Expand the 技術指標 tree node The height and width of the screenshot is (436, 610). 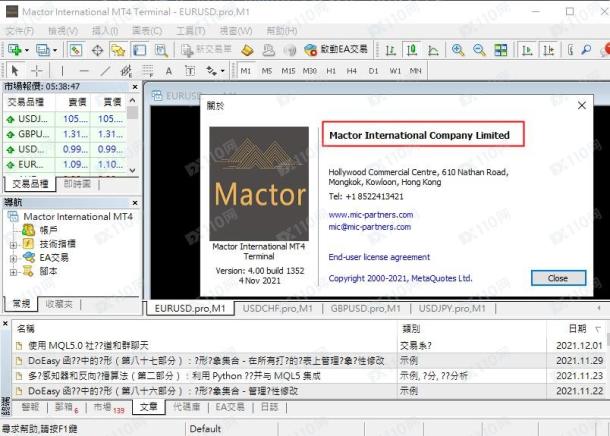coord(13,245)
